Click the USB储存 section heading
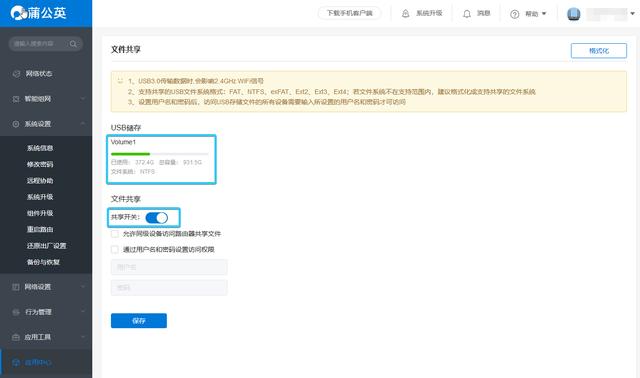Image resolution: width=640 pixels, height=378 pixels. pos(126,128)
